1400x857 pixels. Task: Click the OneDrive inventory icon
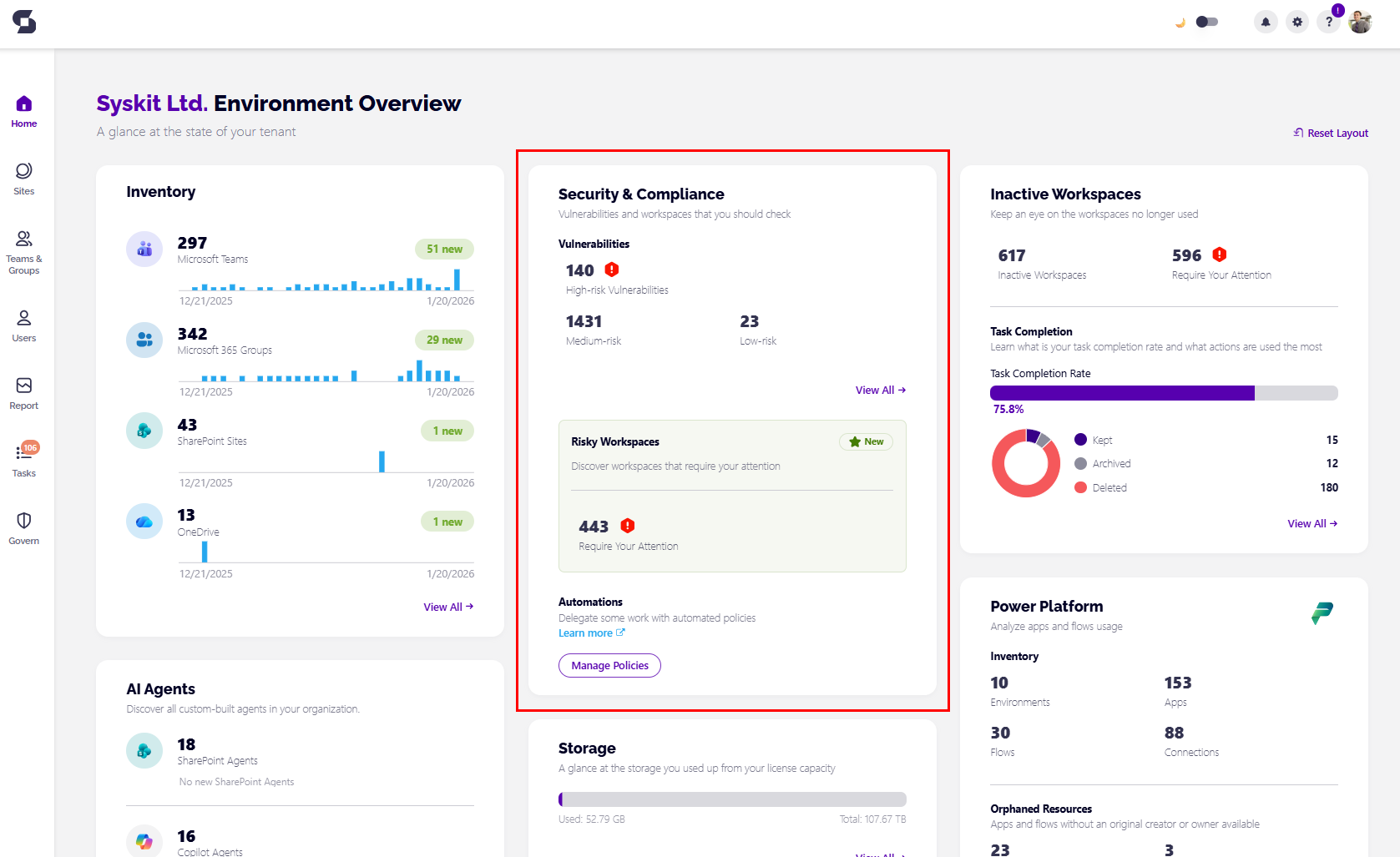point(144,521)
